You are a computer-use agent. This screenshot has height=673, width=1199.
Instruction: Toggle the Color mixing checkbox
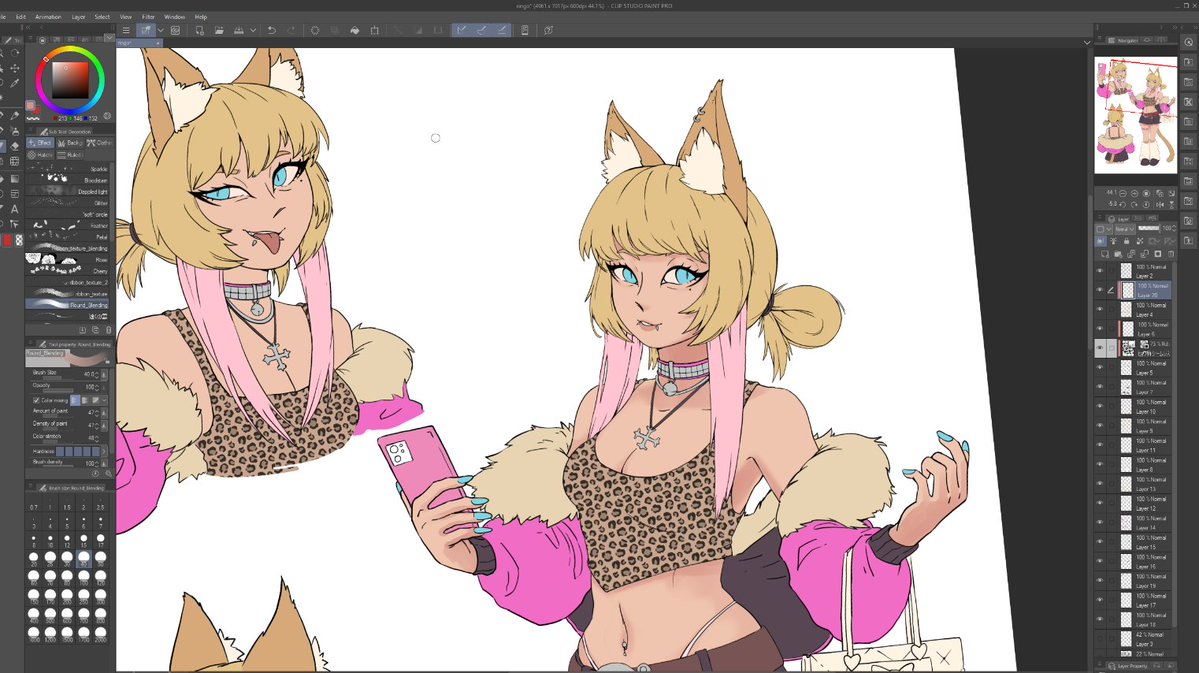coord(36,400)
